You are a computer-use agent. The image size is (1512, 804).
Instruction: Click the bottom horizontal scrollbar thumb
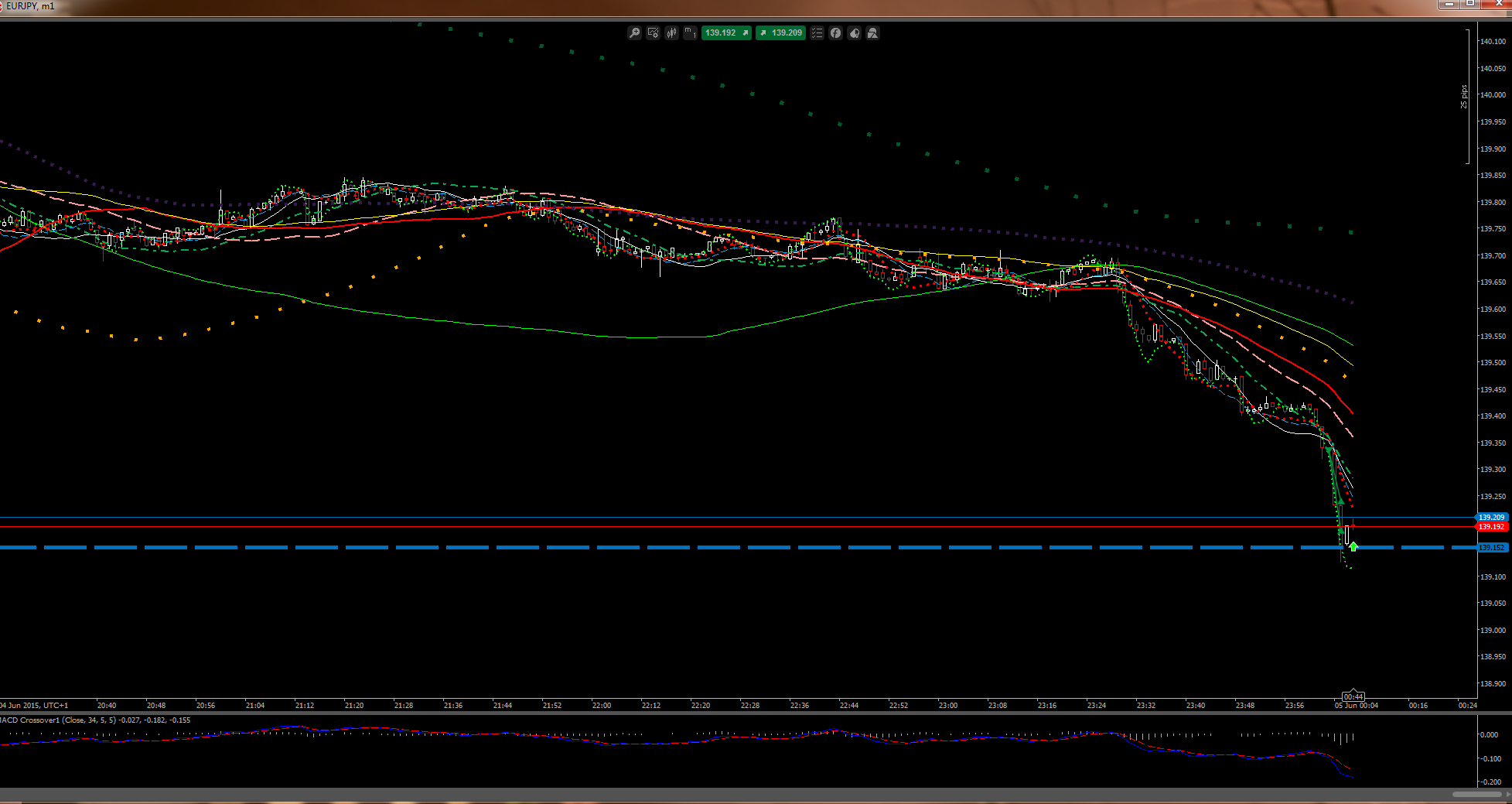click(1477, 794)
